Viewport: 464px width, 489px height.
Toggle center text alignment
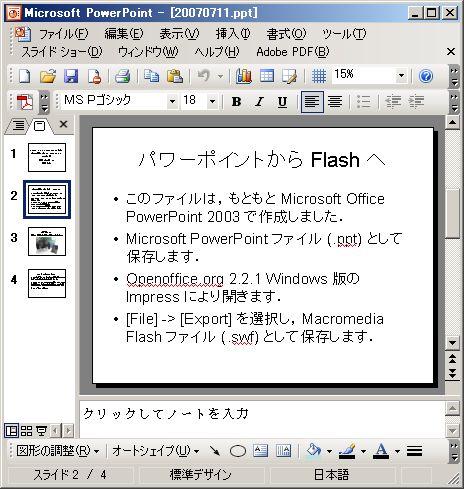335,102
